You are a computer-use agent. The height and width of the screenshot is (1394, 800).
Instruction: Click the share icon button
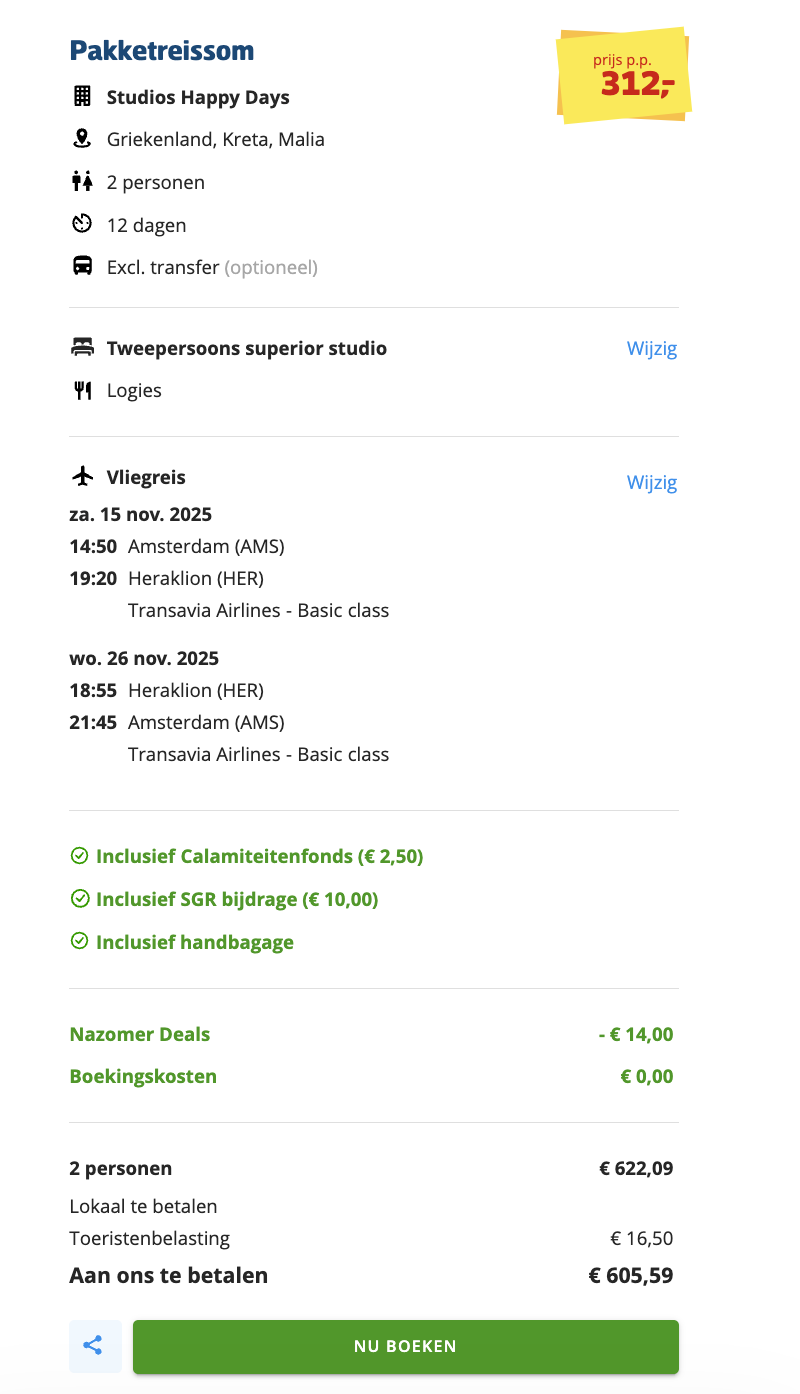click(94, 1346)
